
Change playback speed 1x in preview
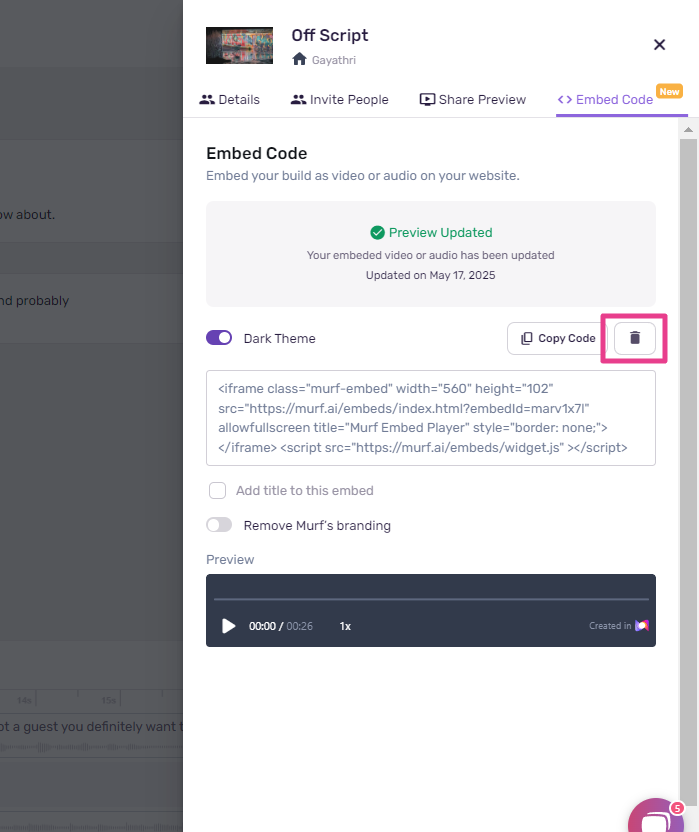345,626
